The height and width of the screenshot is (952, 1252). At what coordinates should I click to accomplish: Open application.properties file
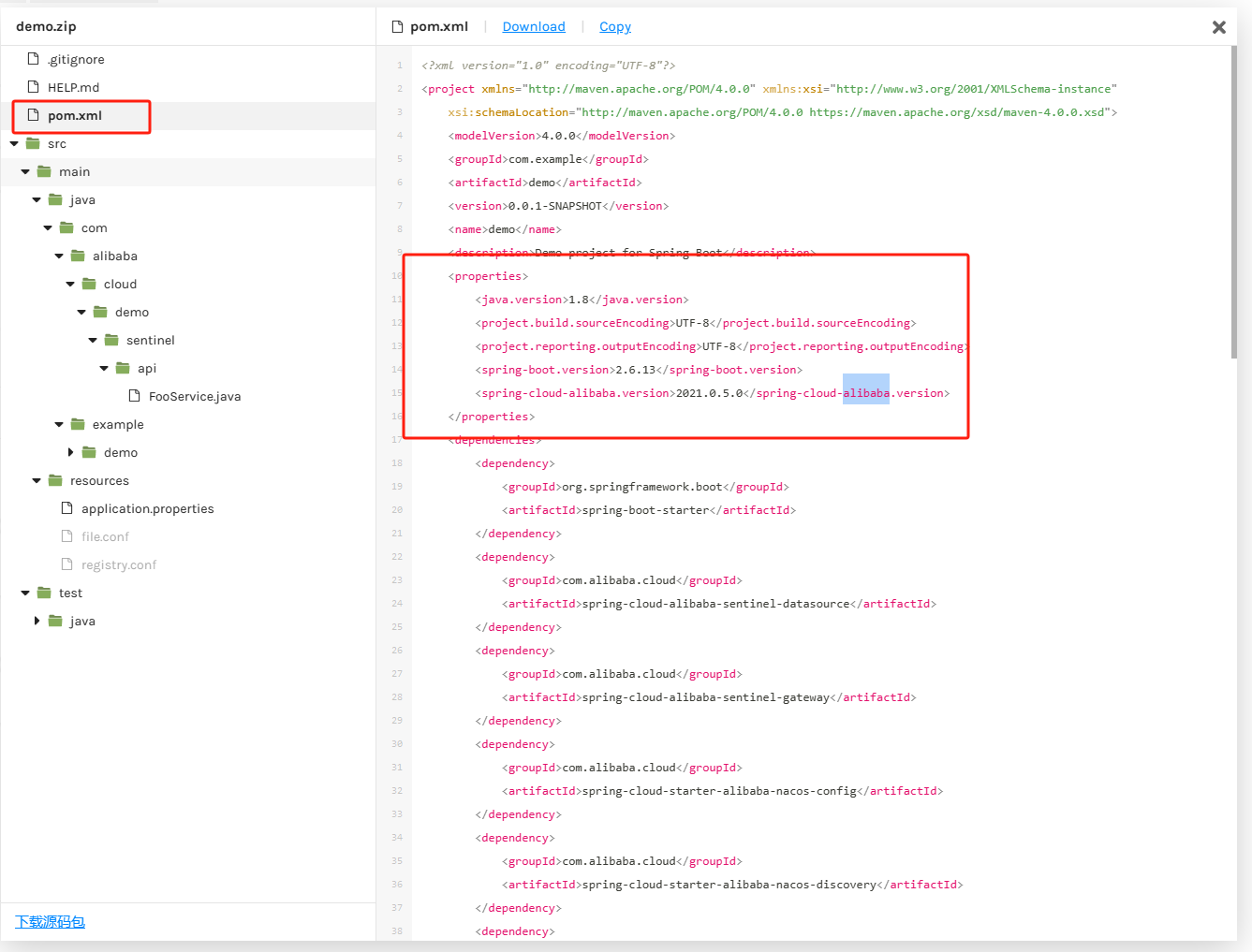point(148,508)
